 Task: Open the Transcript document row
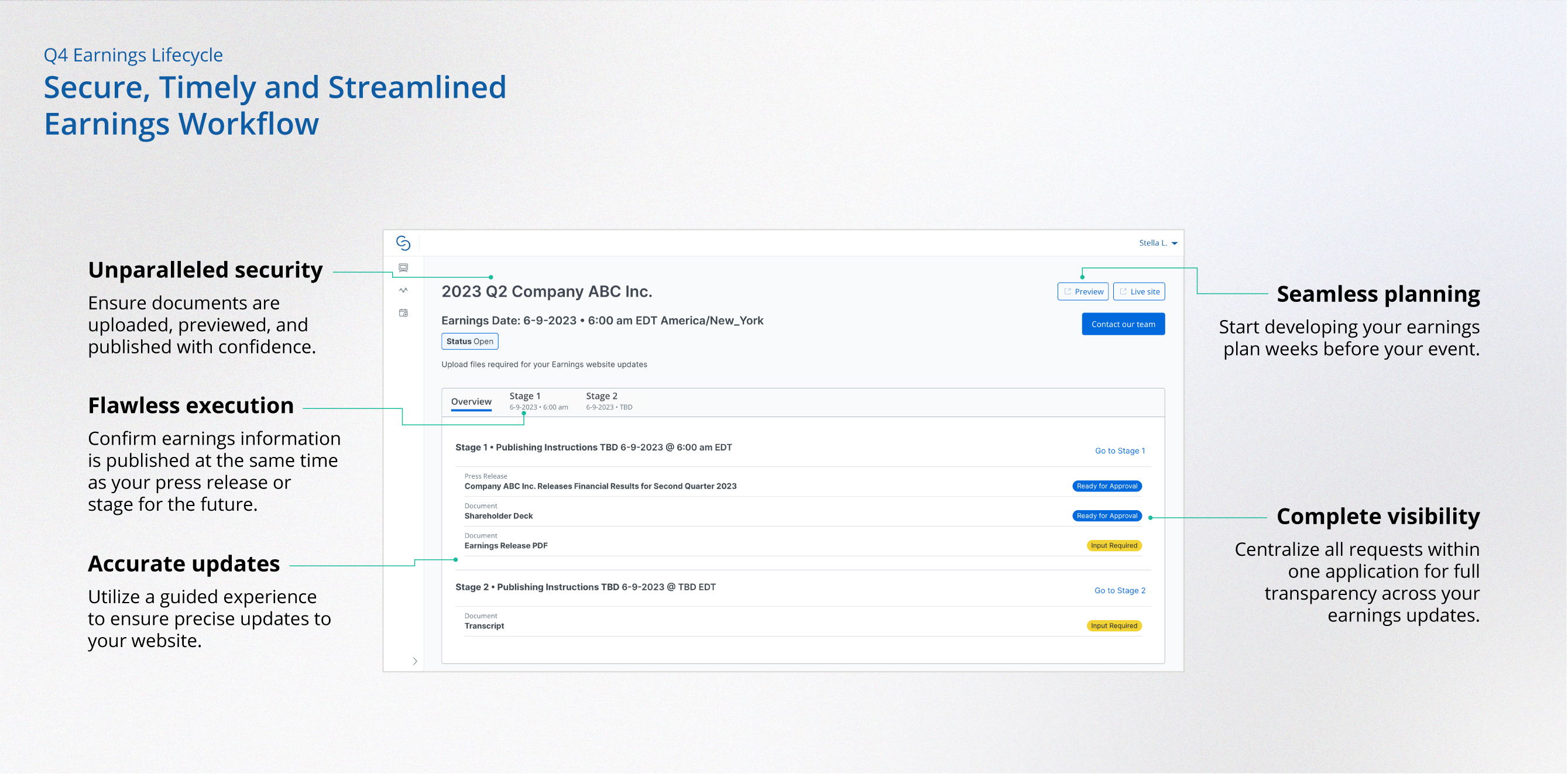pyautogui.click(x=485, y=625)
